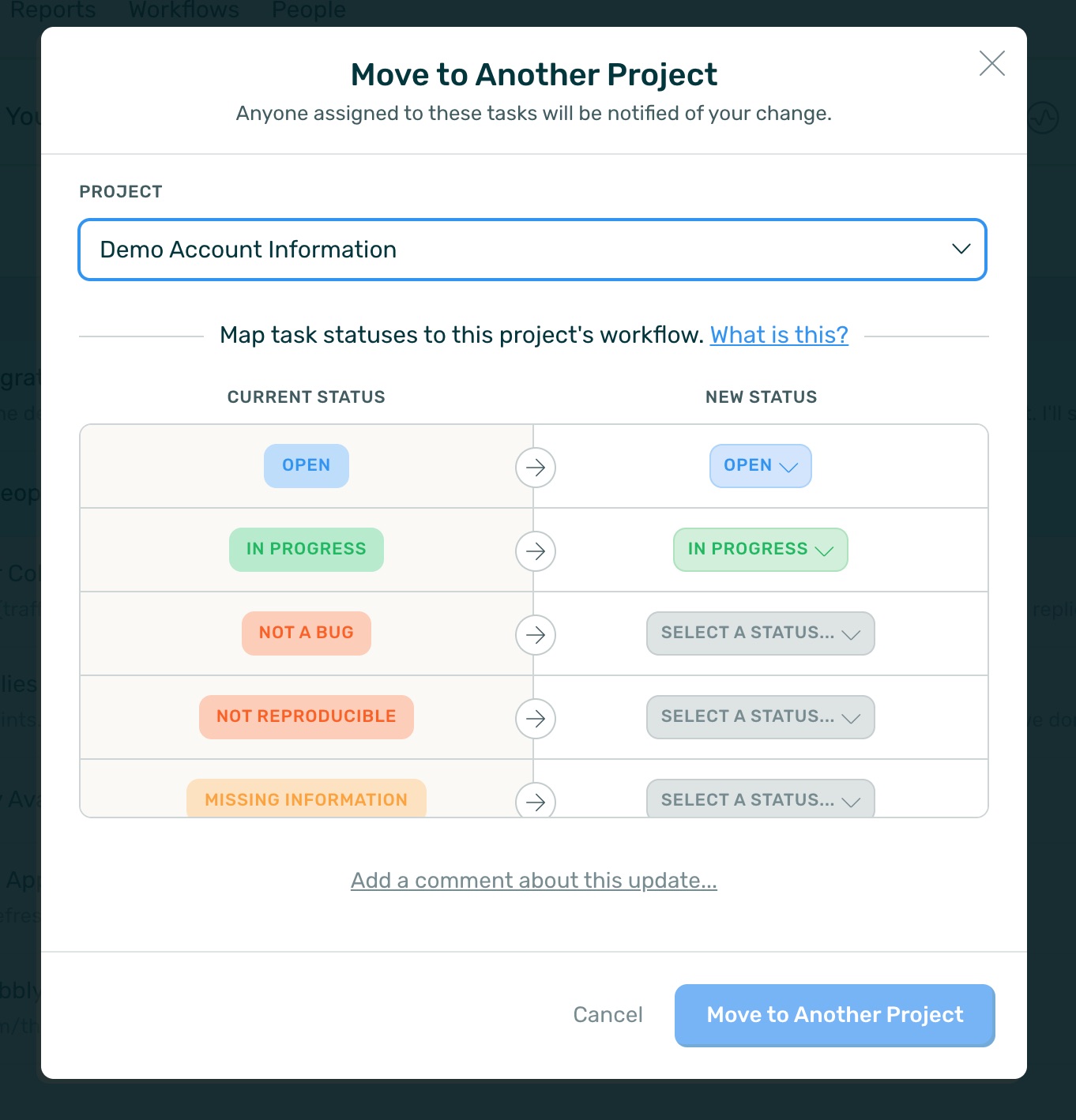Open the What is this? link
This screenshot has height=1120, width=1076.
pos(779,335)
